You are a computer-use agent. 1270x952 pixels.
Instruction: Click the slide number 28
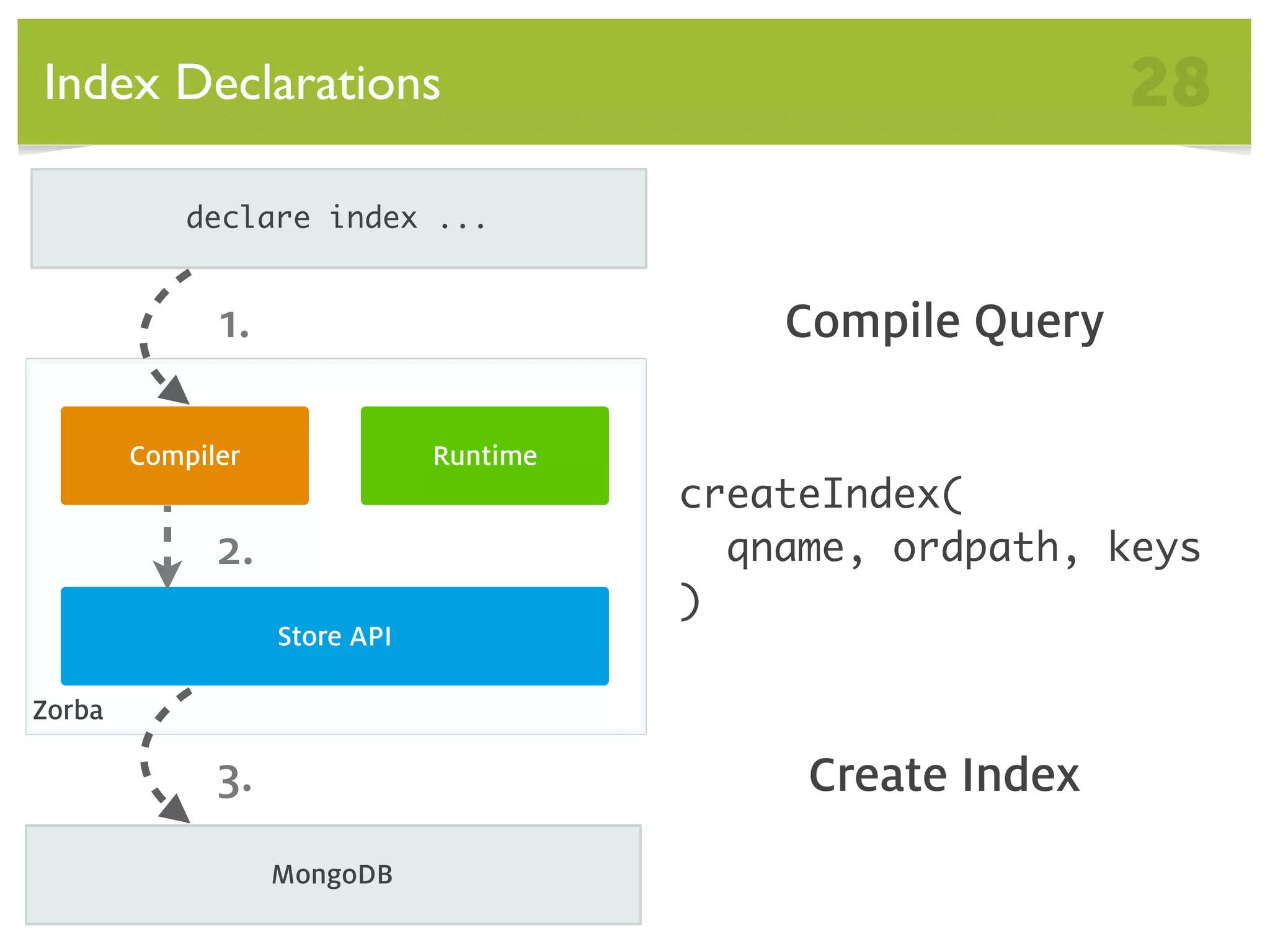1170,82
